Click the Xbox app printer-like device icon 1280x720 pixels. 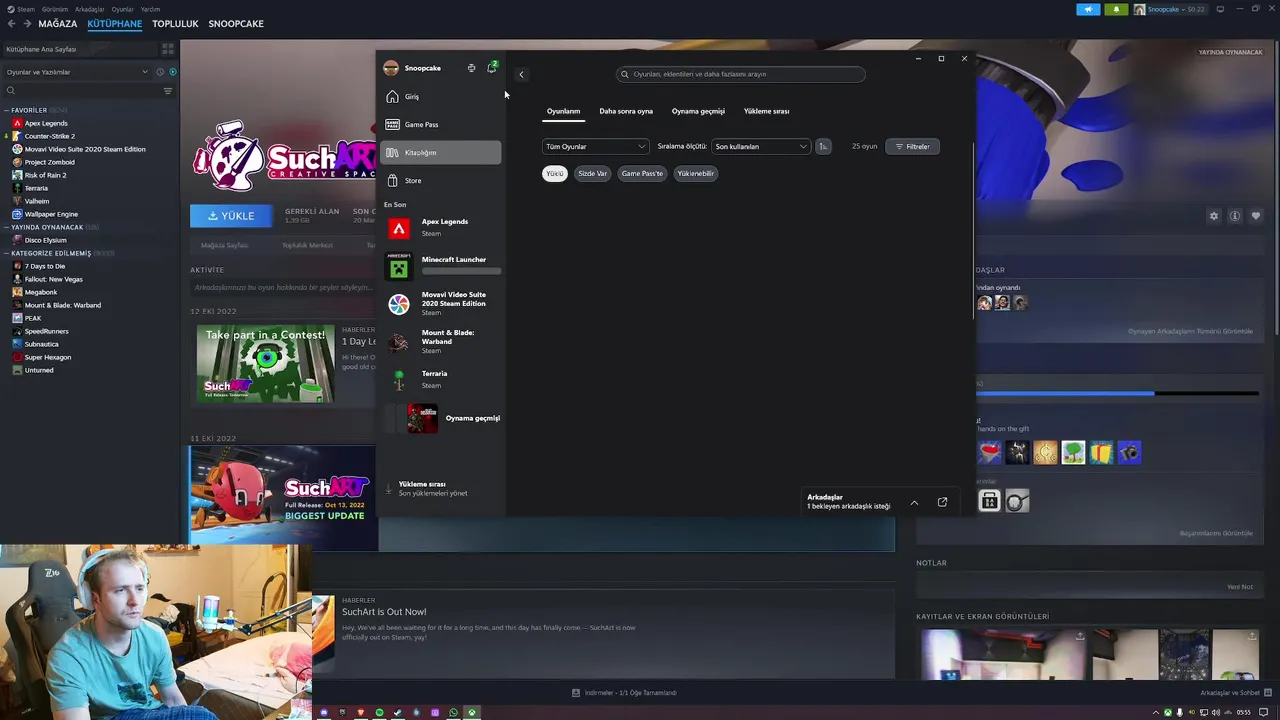click(x=471, y=68)
